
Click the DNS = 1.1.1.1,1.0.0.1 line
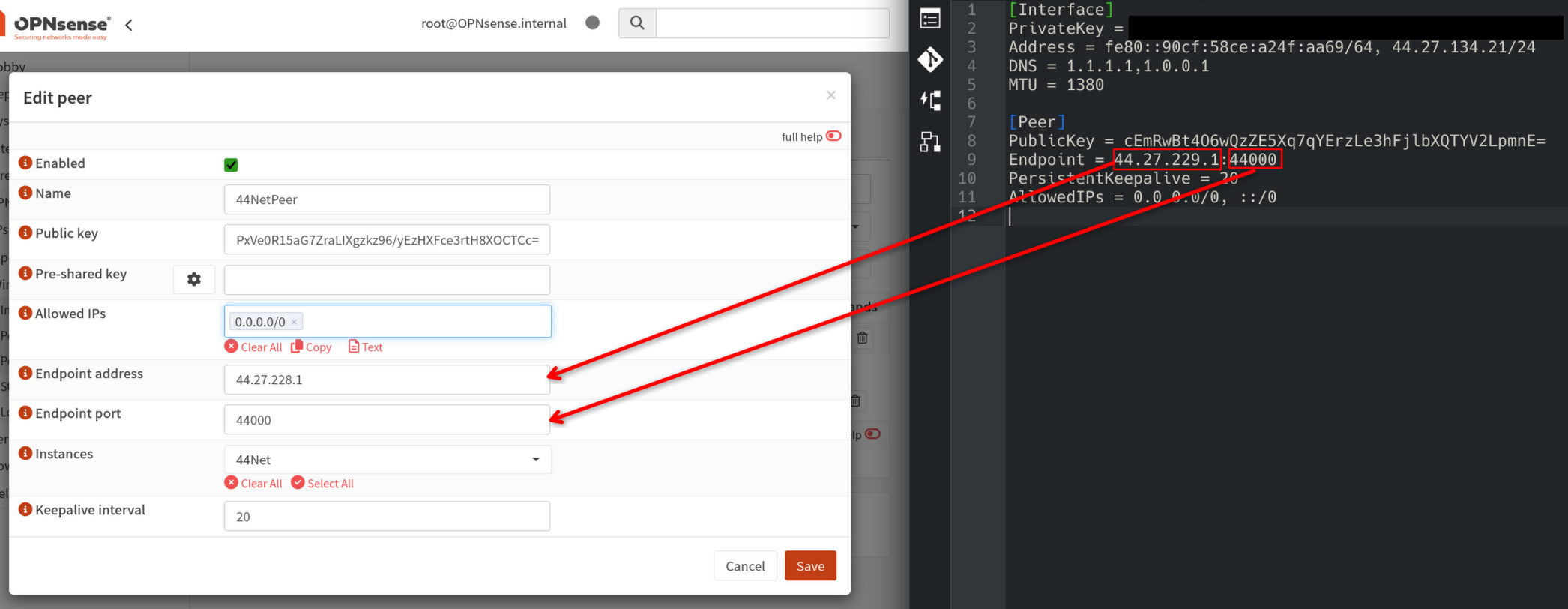tap(1109, 66)
